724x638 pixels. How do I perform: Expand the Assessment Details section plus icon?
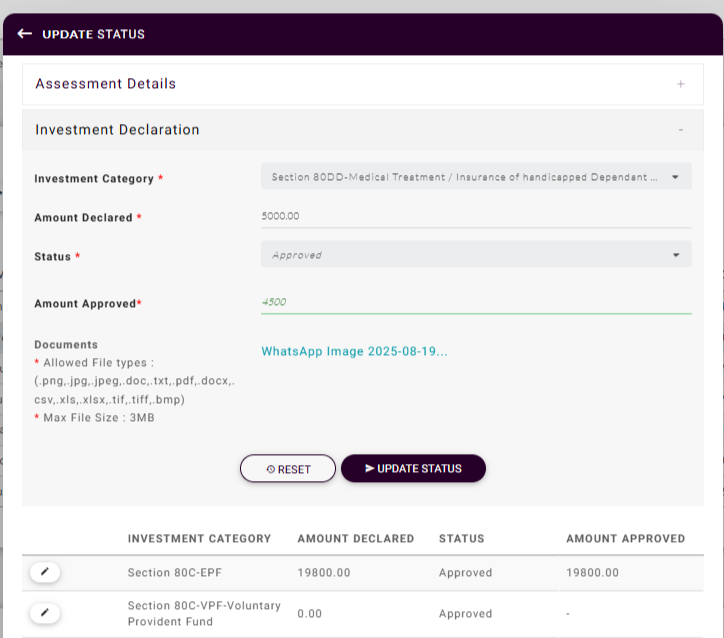point(681,85)
